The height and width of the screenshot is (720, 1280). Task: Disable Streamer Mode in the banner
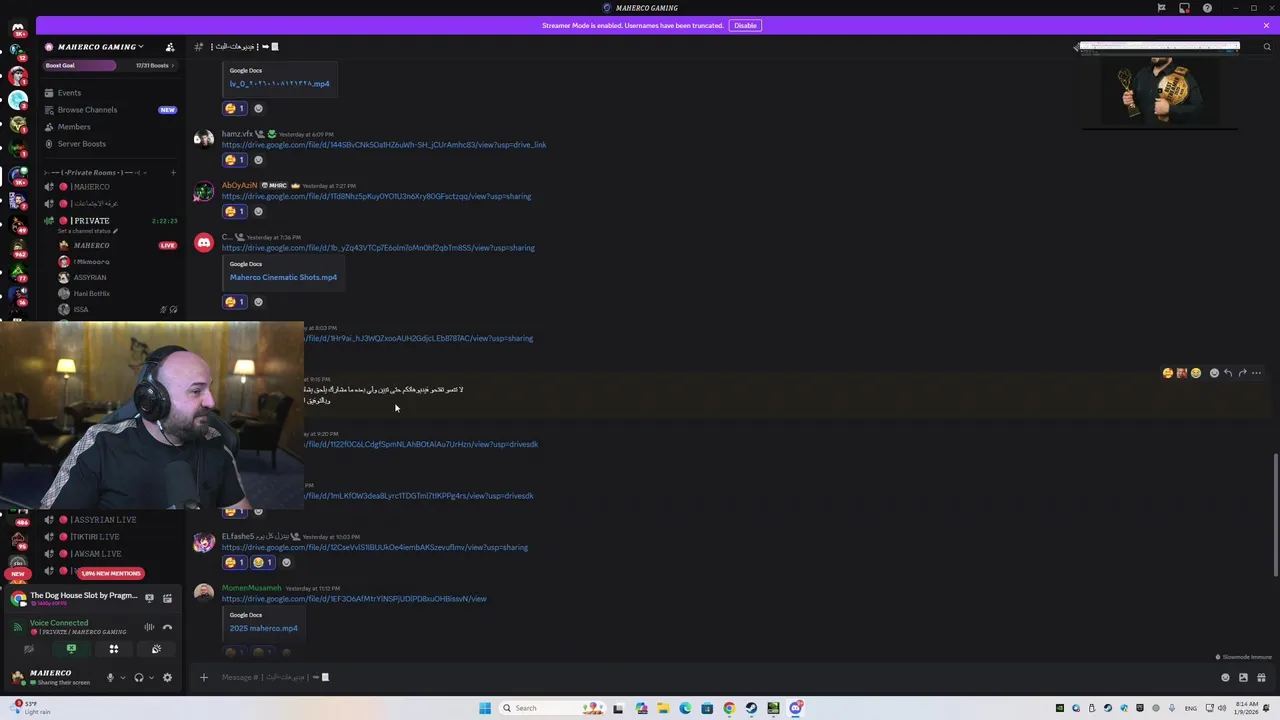[x=745, y=25]
